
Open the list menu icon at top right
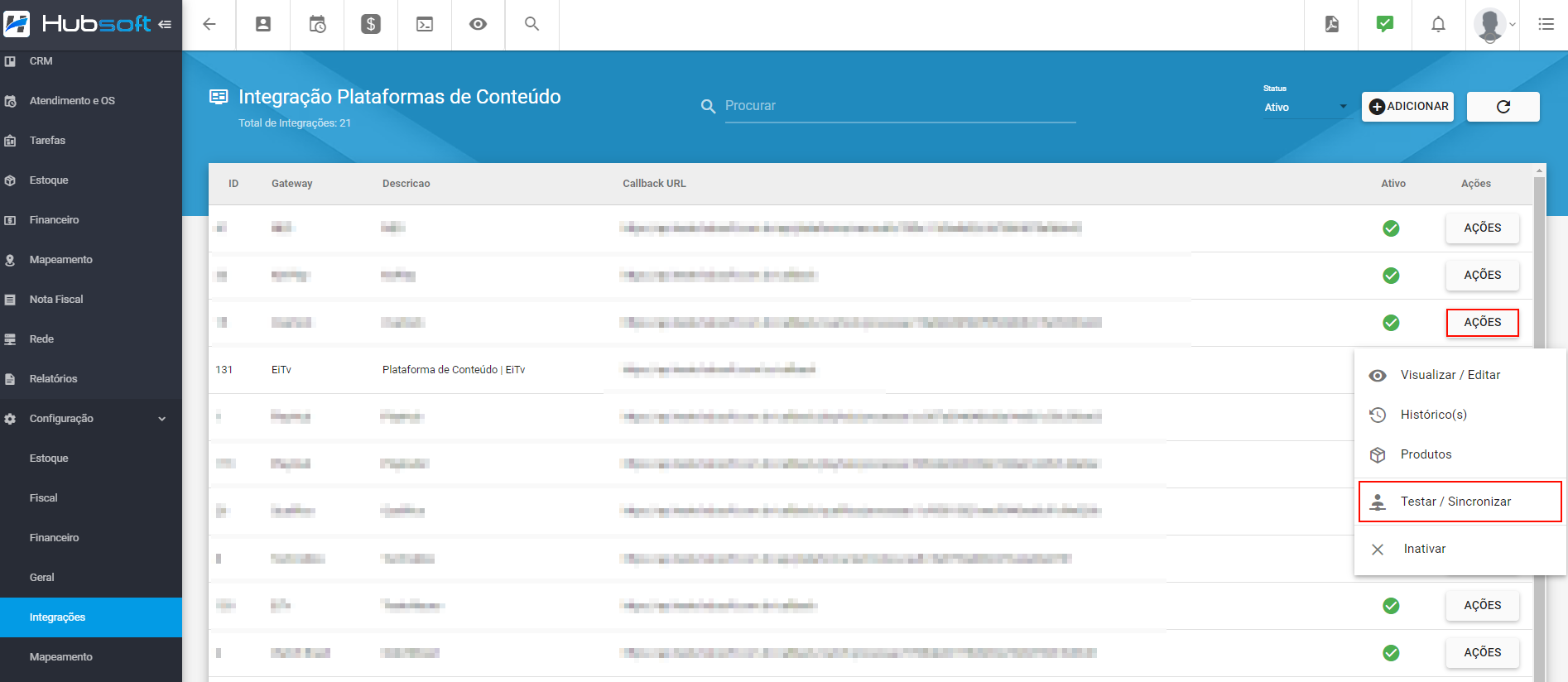[x=1546, y=24]
